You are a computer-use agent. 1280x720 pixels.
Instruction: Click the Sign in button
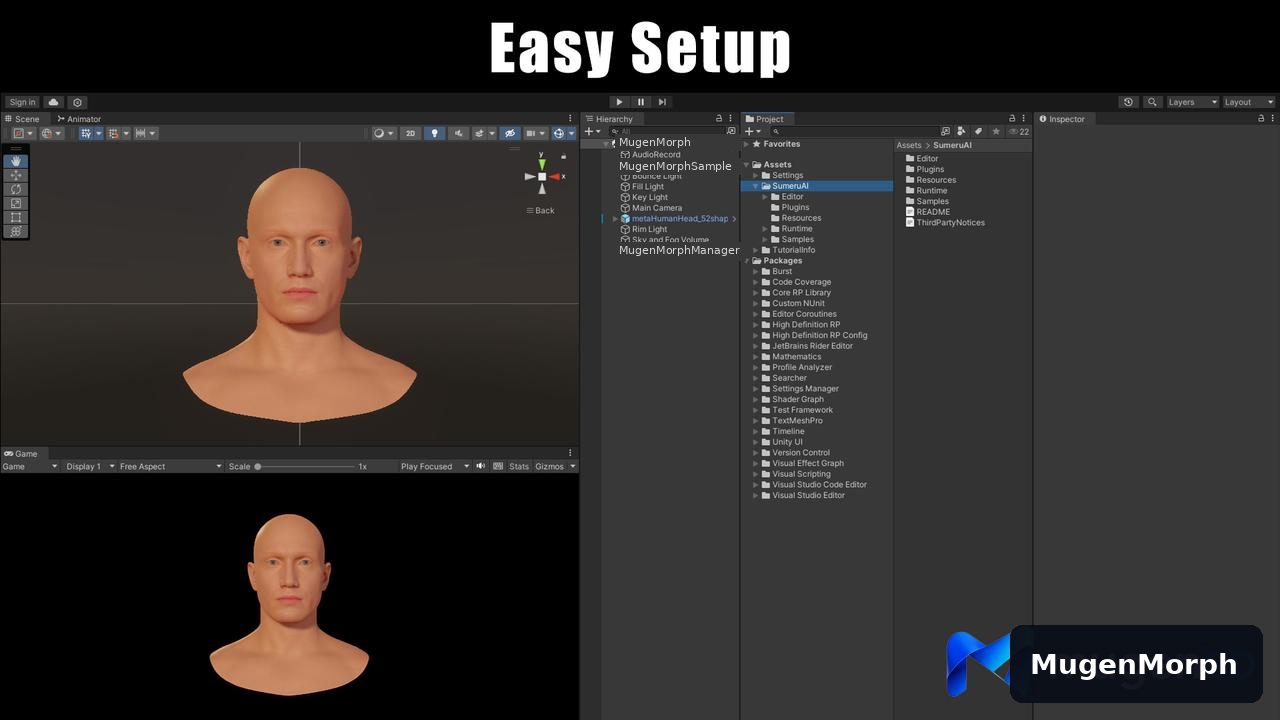[x=22, y=102]
